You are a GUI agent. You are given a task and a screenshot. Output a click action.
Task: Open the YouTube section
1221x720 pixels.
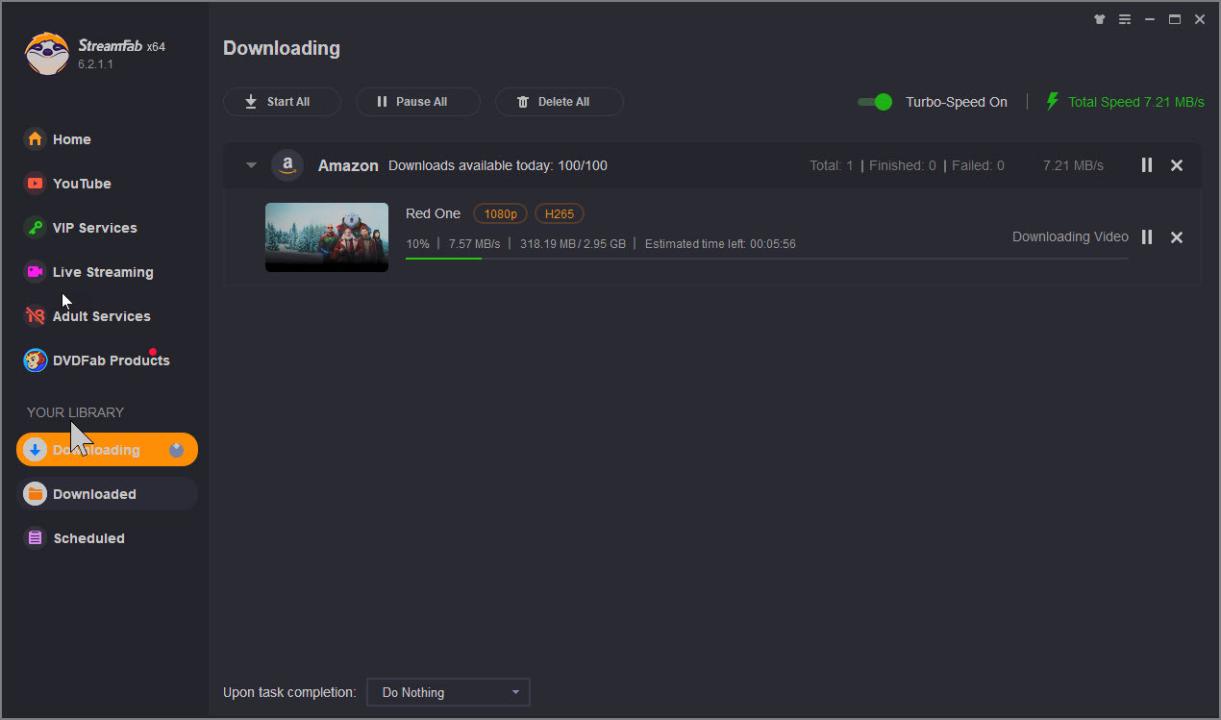(68, 183)
